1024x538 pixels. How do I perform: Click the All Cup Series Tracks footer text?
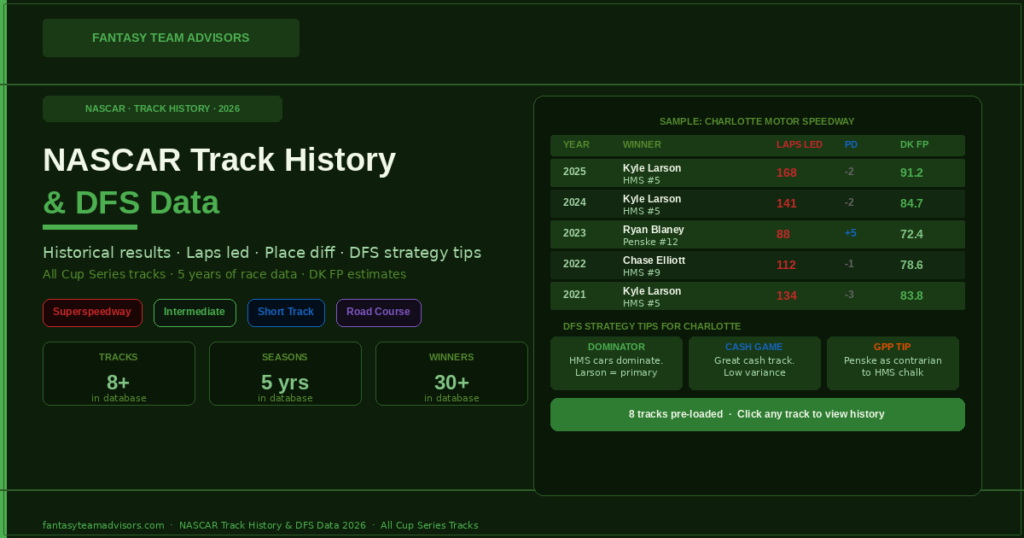(x=429, y=526)
